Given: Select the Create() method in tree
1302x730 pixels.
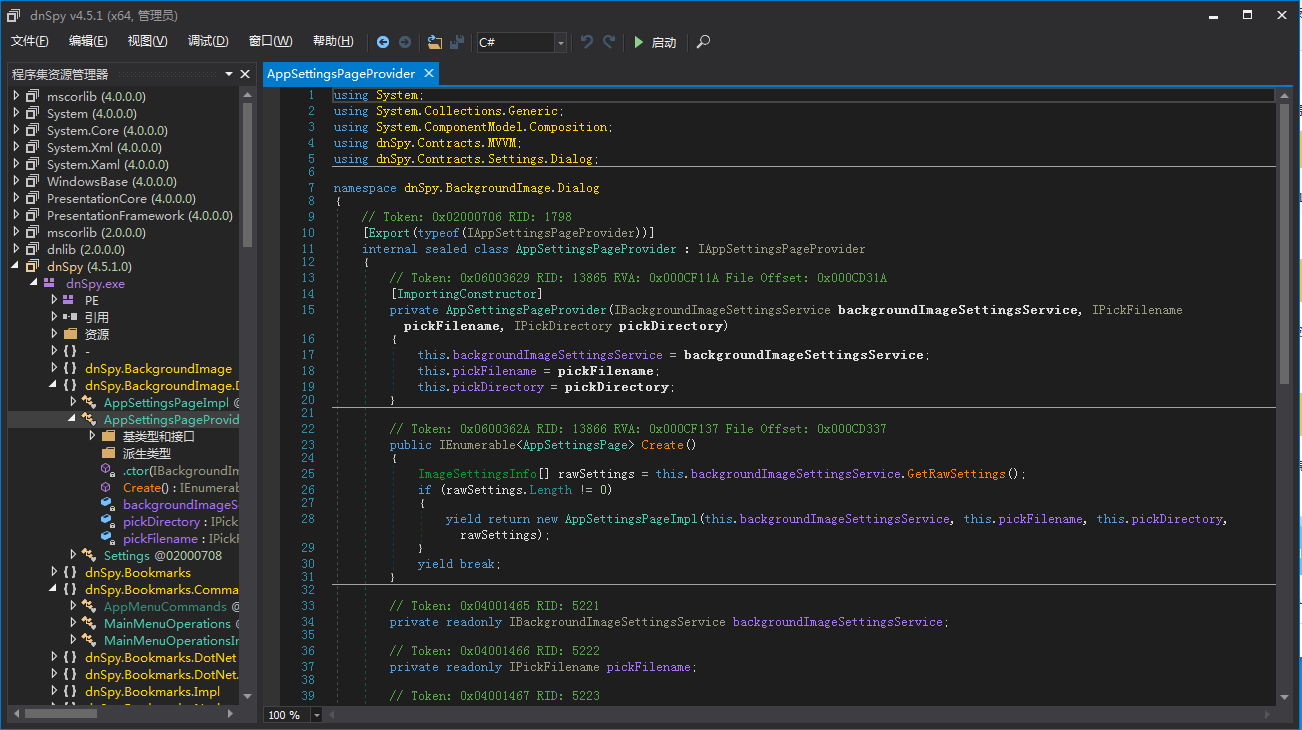Looking at the screenshot, I should pos(180,487).
